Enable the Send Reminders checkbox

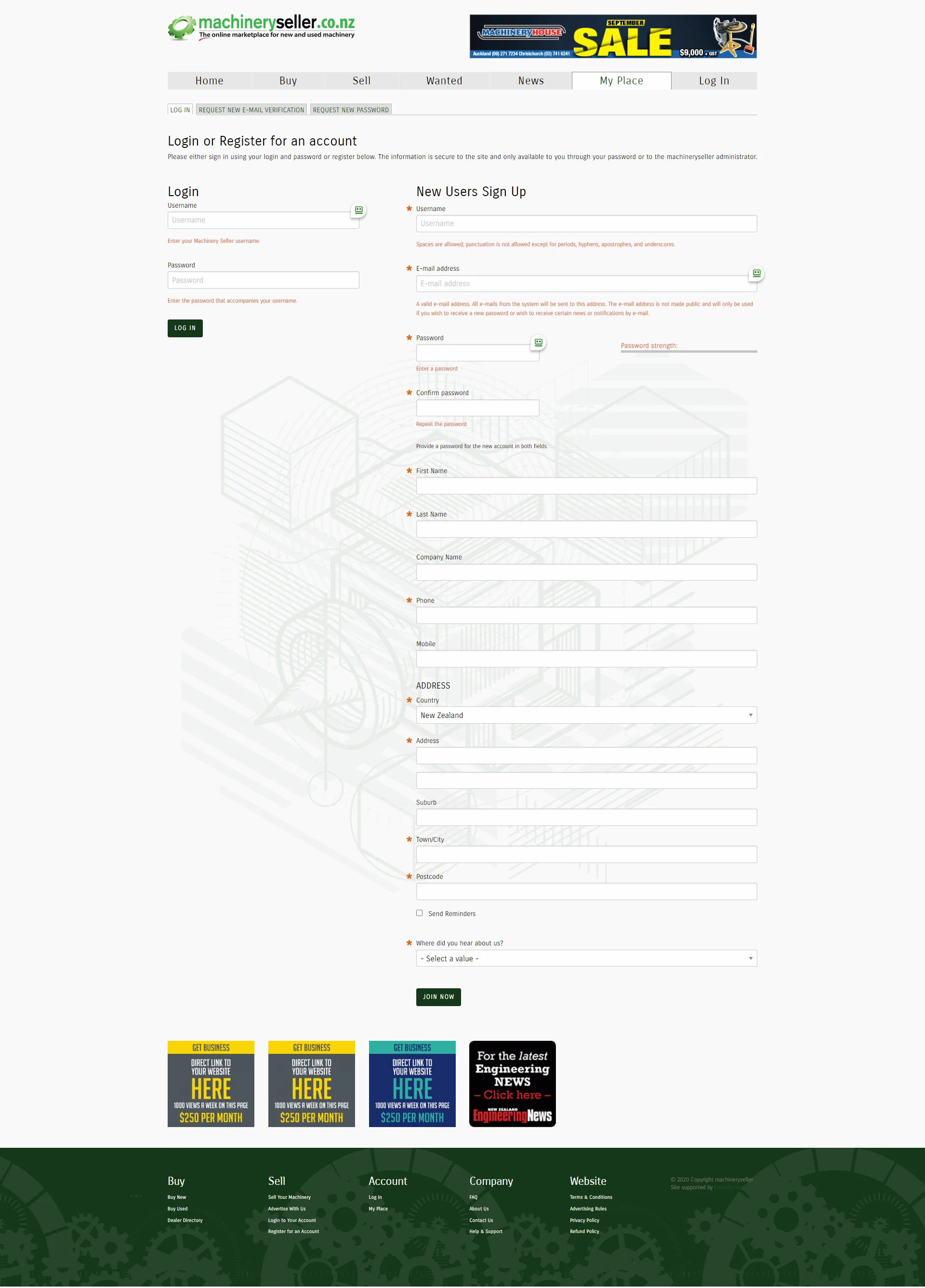(419, 913)
